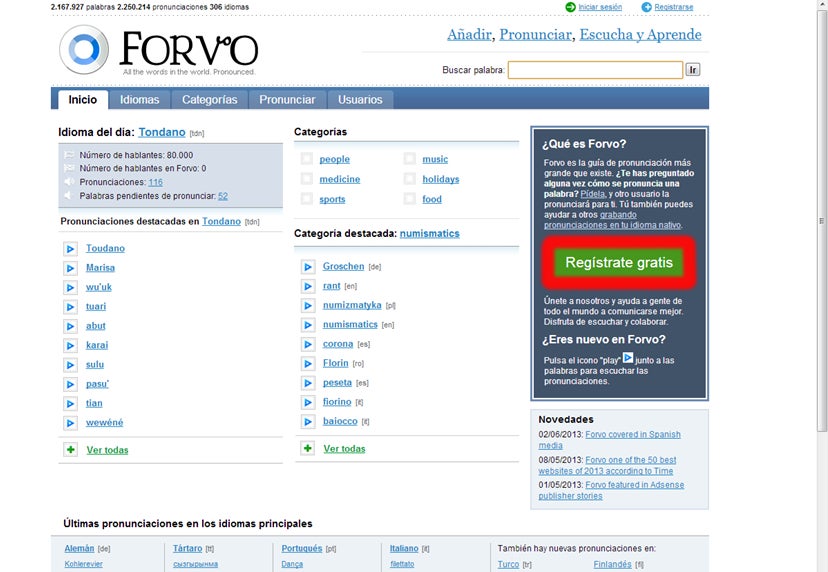Click the Forvo logo
The width and height of the screenshot is (828, 572).
click(x=158, y=51)
